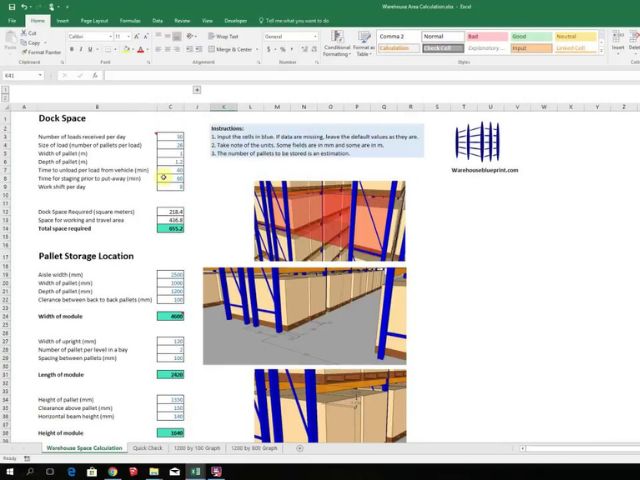Click the Format Painter tool
Screen dimensions: 640x480
(x=42, y=52)
